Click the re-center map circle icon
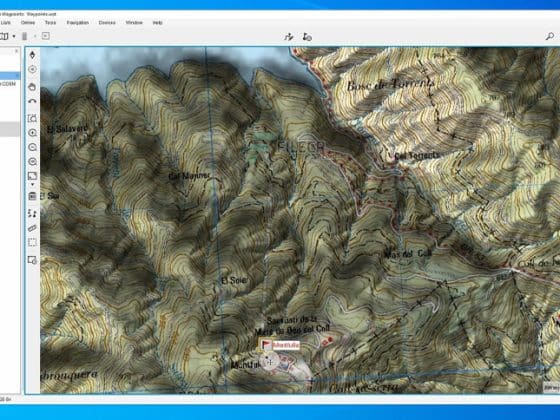560x420 pixels. pos(32,69)
